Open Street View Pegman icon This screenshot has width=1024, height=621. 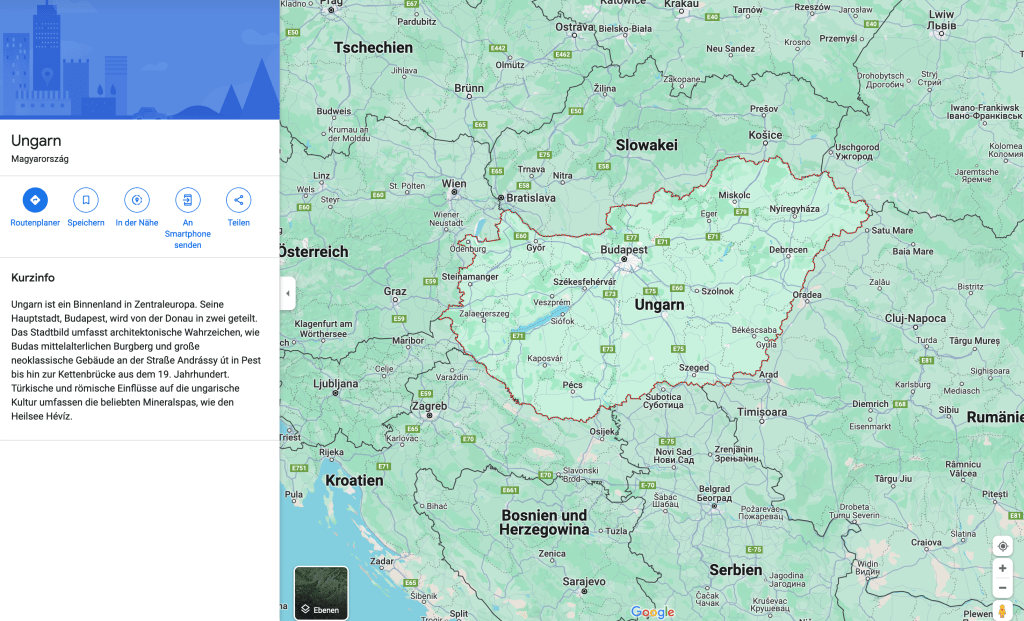coord(1003,610)
